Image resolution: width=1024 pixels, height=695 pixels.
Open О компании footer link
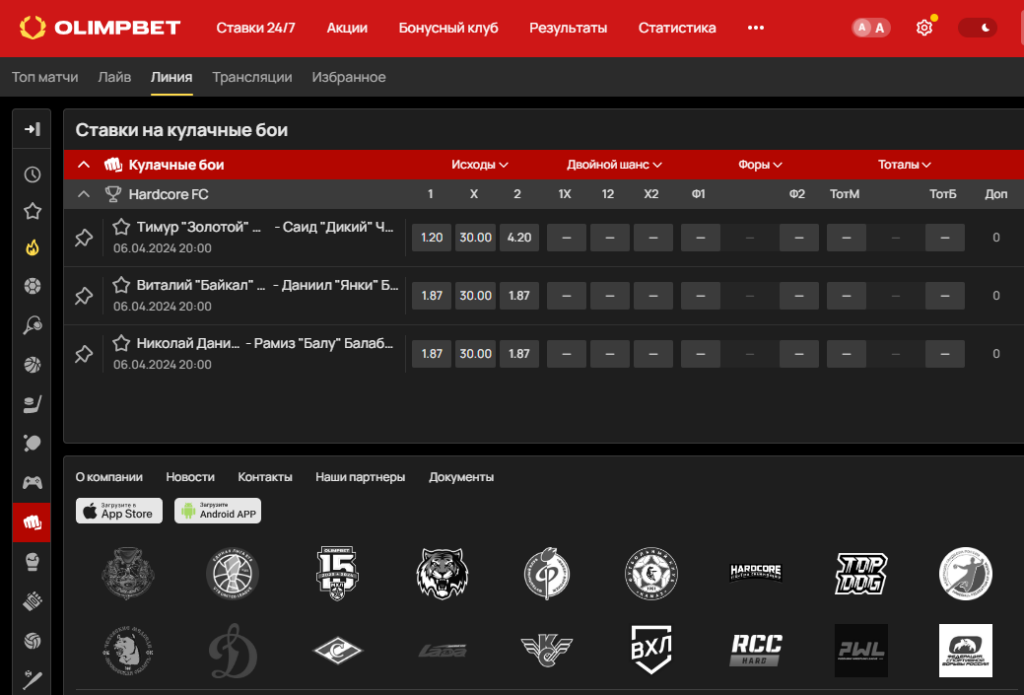pyautogui.click(x=109, y=477)
